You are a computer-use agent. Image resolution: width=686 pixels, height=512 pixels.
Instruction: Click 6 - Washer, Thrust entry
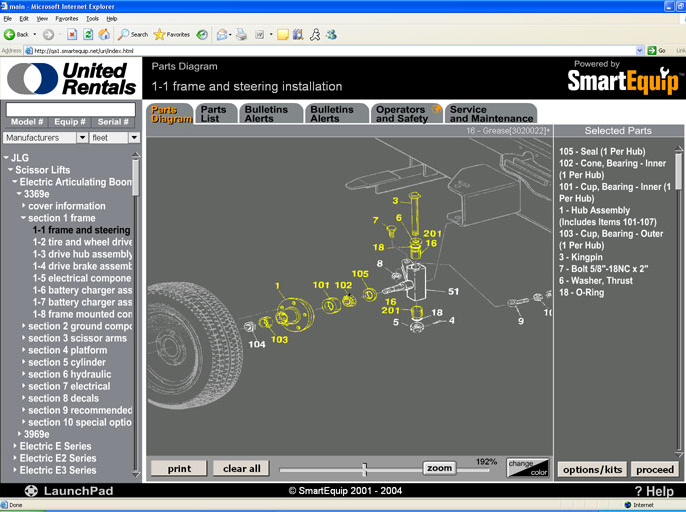pyautogui.click(x=596, y=281)
